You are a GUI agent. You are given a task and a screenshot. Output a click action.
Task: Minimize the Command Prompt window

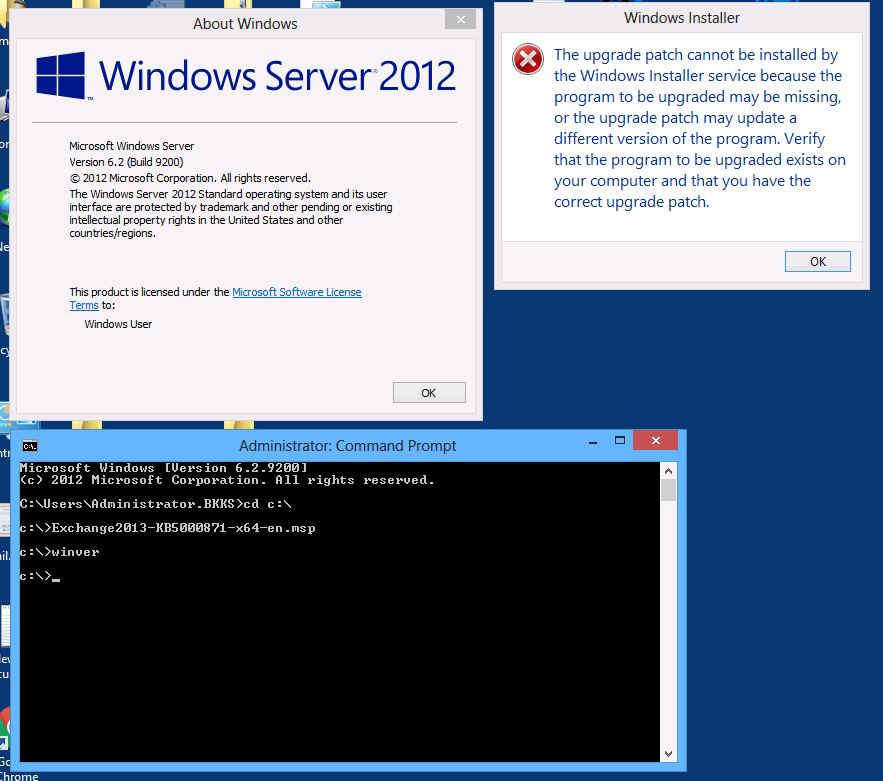(x=593, y=443)
